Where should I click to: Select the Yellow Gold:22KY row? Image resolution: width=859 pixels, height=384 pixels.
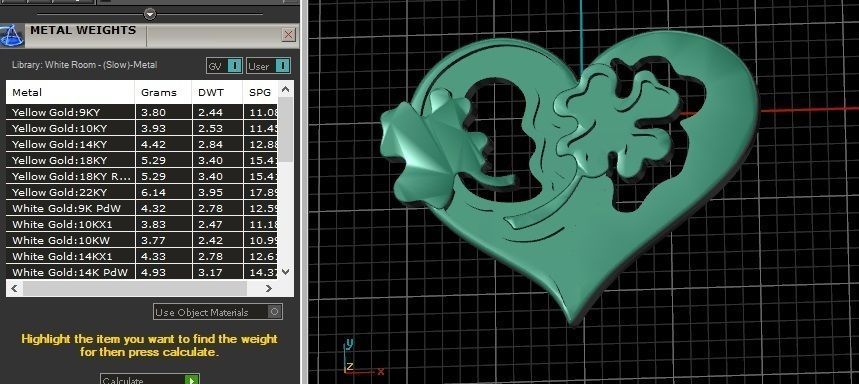142,192
